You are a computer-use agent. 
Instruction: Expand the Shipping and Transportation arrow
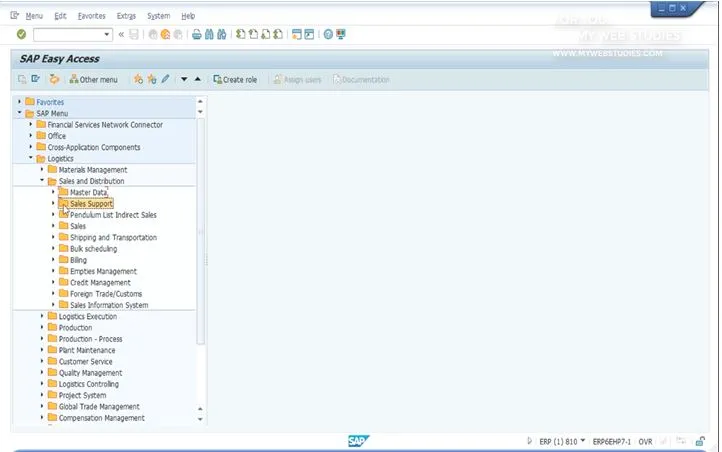[53, 237]
